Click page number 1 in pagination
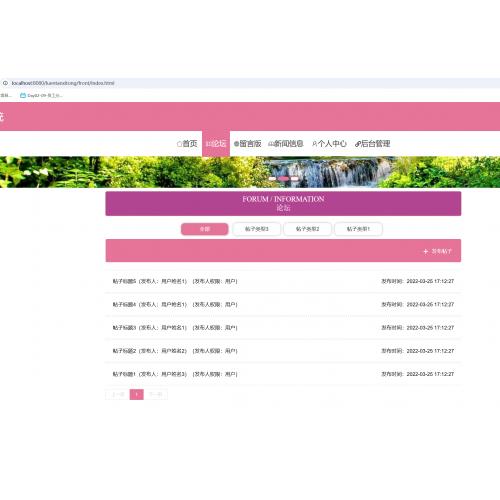The width and height of the screenshot is (500, 500). point(137,394)
